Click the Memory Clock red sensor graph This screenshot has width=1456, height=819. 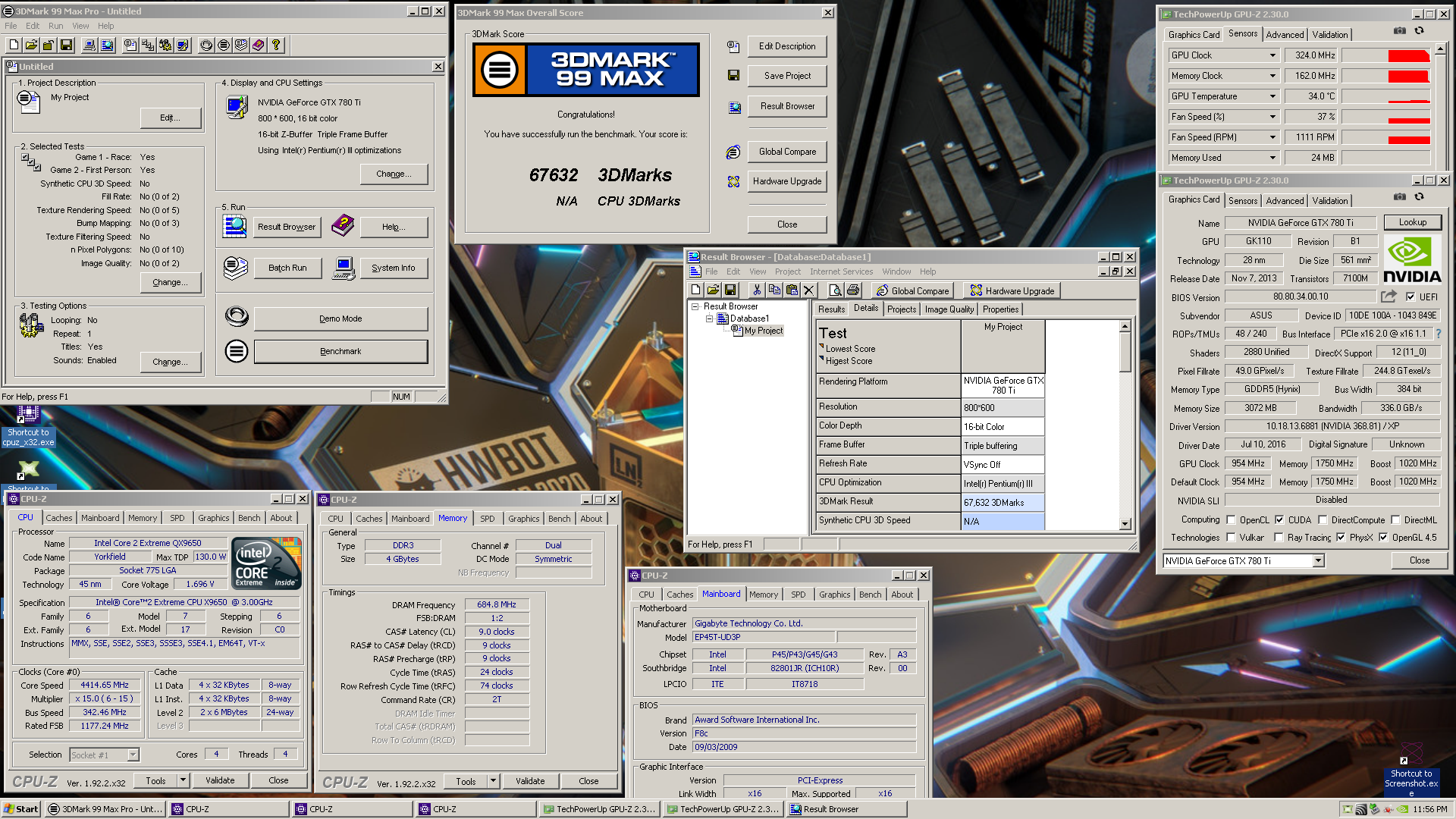click(1385, 76)
